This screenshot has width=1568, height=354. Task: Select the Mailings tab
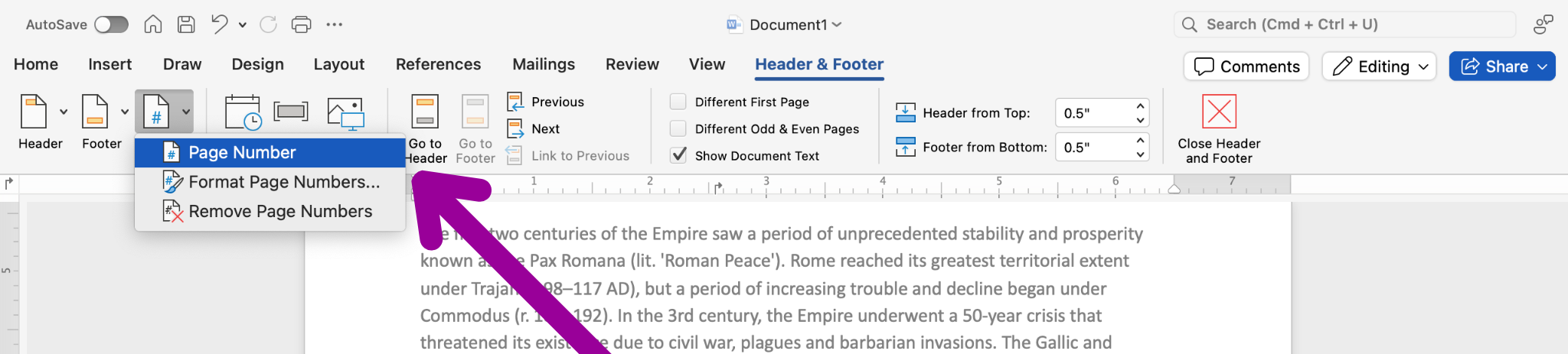[544, 64]
